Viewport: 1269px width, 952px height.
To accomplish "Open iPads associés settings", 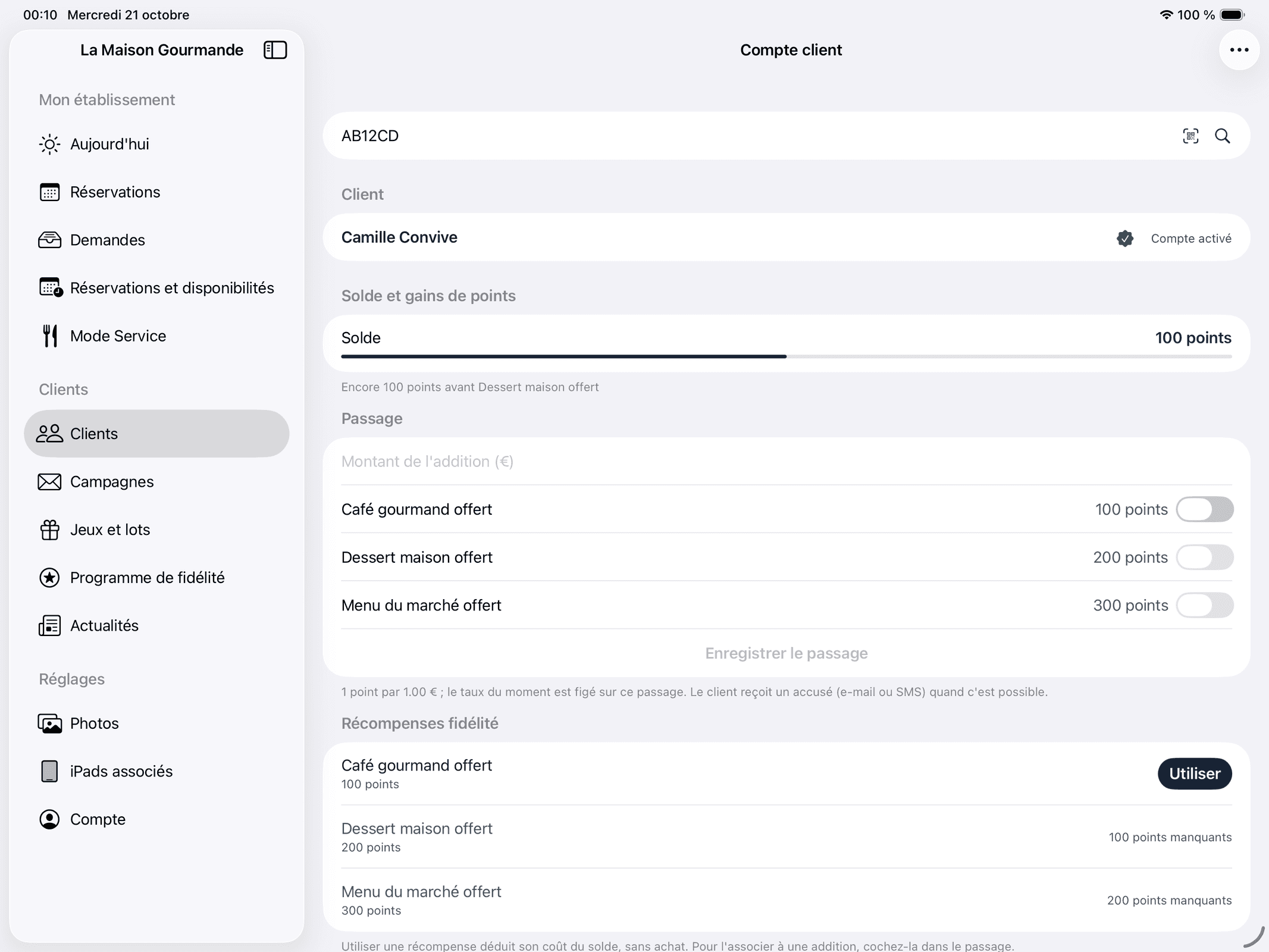I will [156, 771].
